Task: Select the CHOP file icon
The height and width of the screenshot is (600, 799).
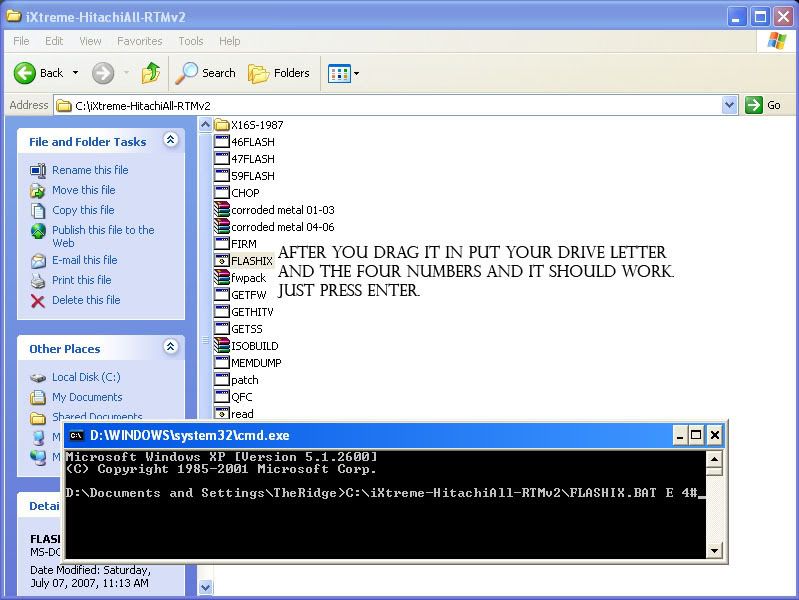Action: (222, 193)
